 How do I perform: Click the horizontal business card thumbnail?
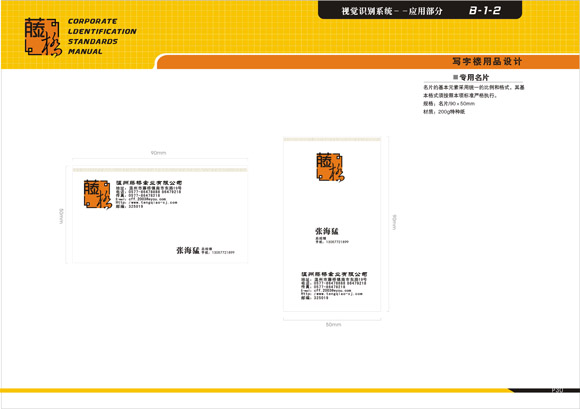click(x=160, y=215)
